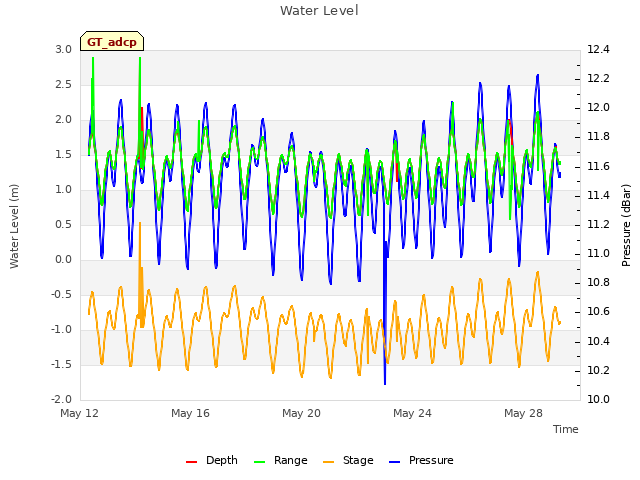Select the GT_adcp site label
The width and height of the screenshot is (640, 480).
tap(112, 42)
